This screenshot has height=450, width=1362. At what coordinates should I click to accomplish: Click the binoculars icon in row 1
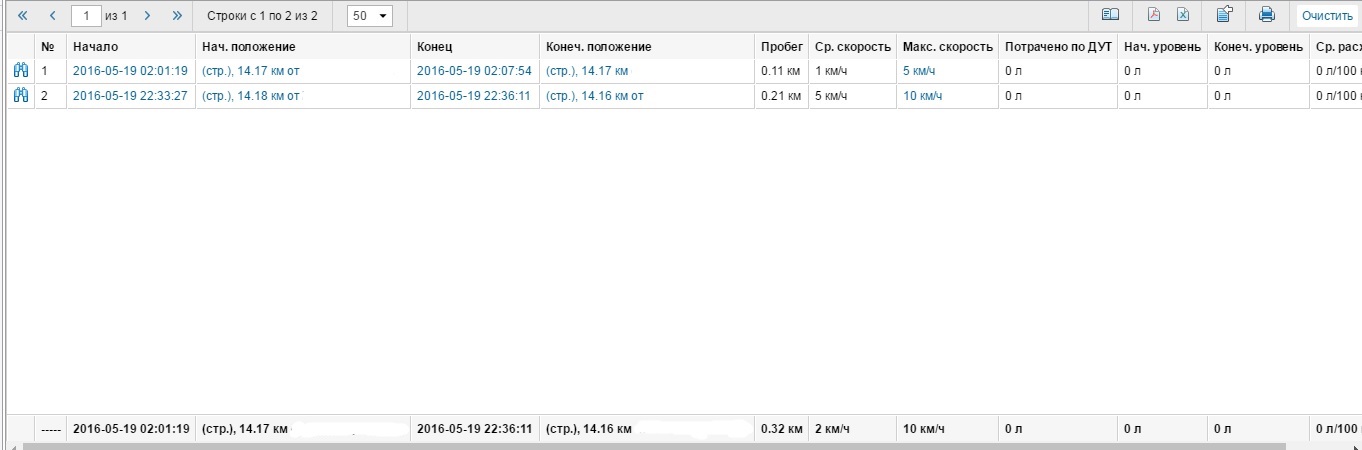point(20,71)
